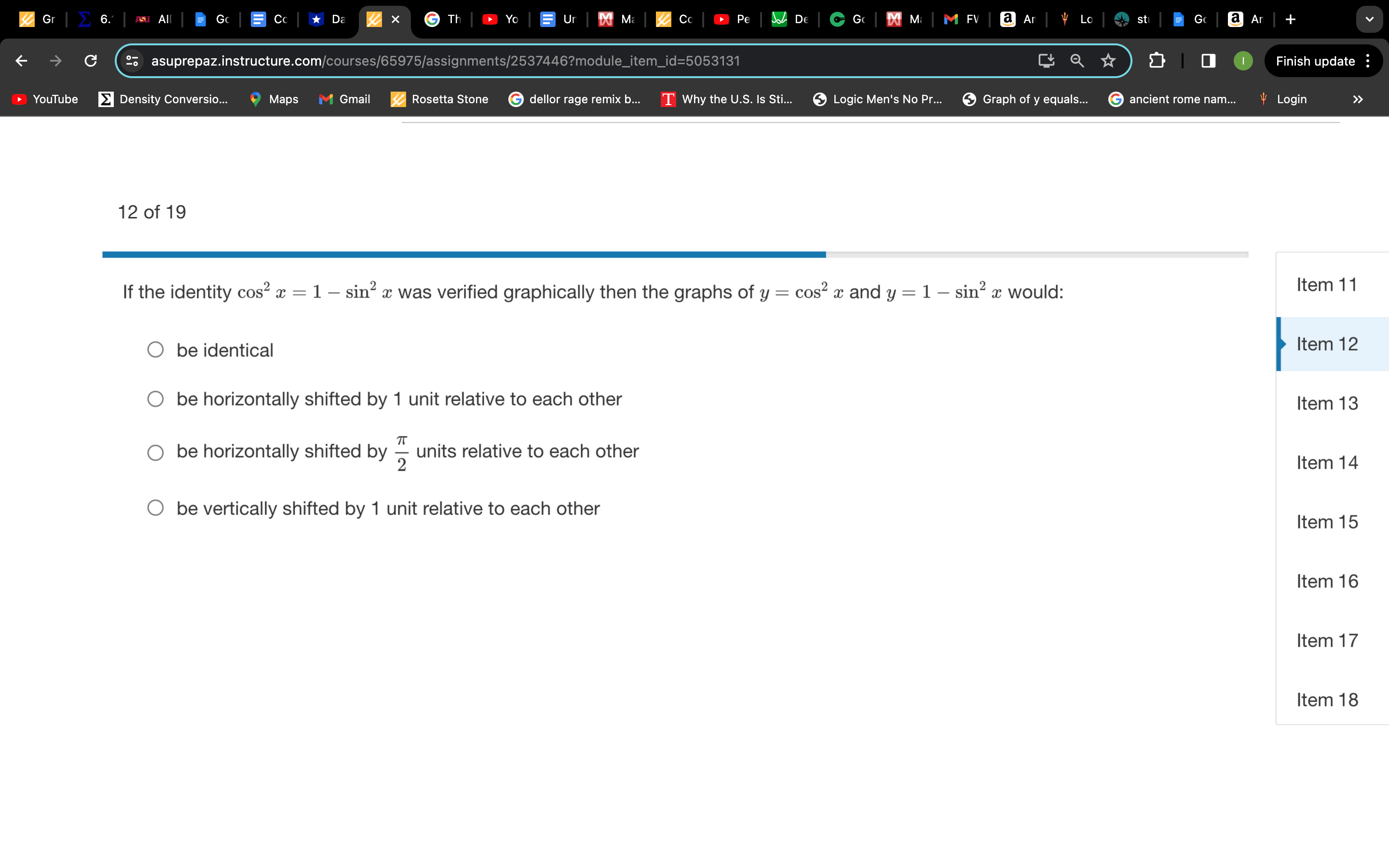Show hidden bookmarks with double chevron
The width and height of the screenshot is (1389, 868).
coord(1358,99)
